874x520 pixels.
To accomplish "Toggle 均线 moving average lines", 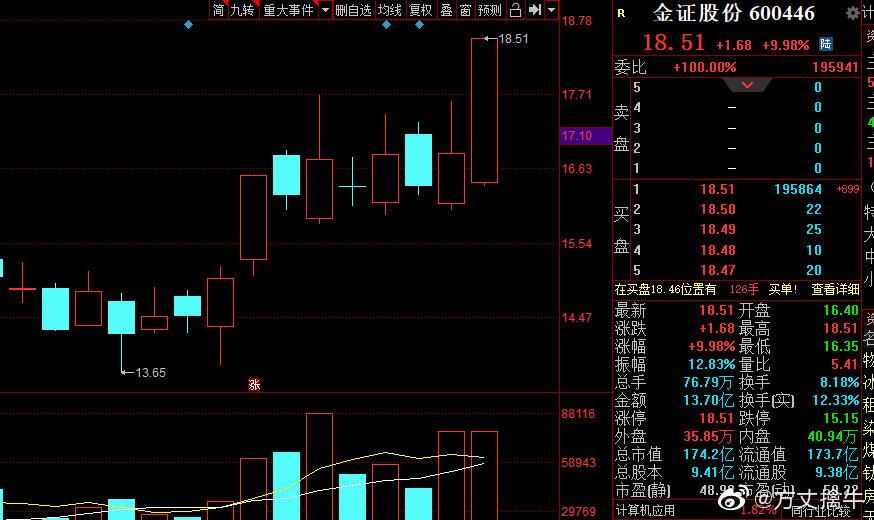I will (390, 10).
